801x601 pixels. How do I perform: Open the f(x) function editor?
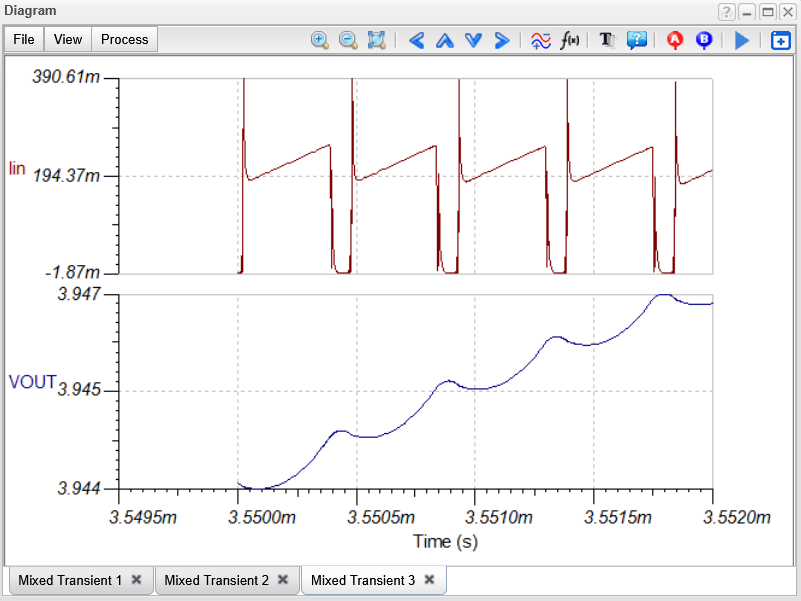click(570, 40)
